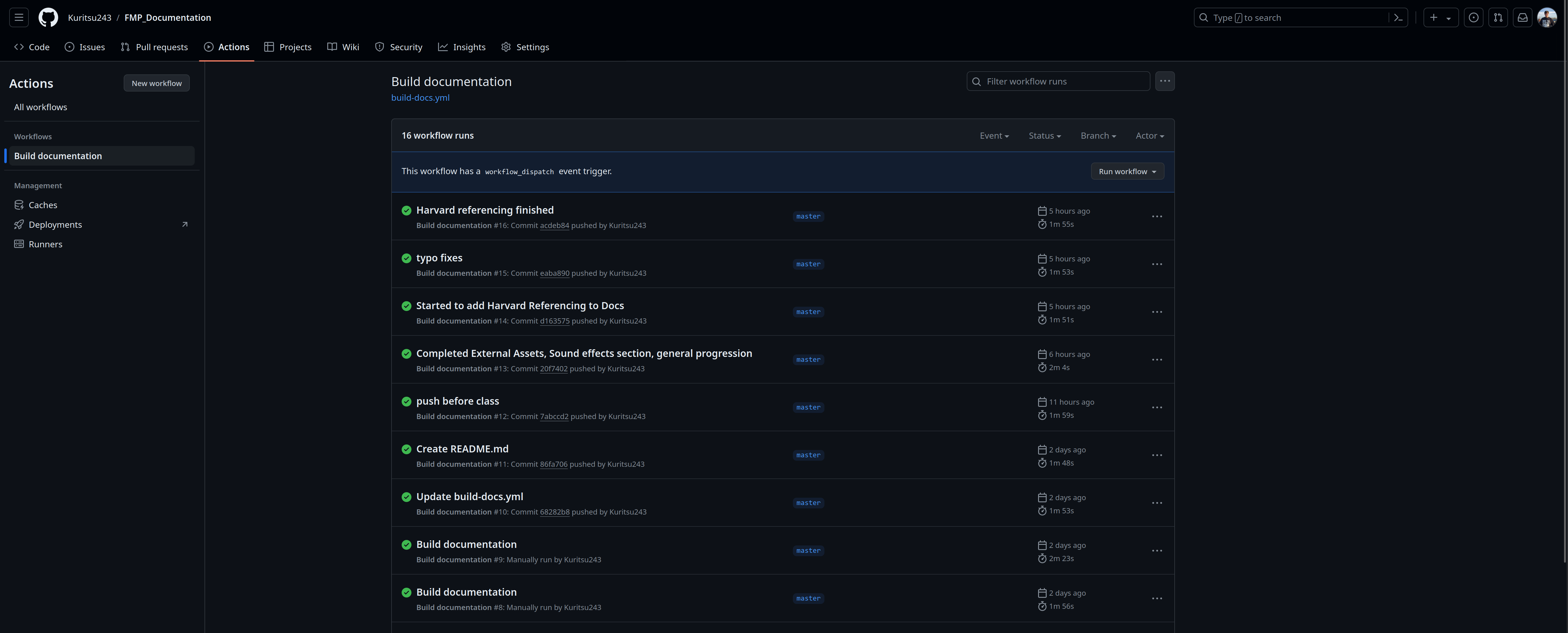Switch to the Pull requests tab

click(x=155, y=47)
